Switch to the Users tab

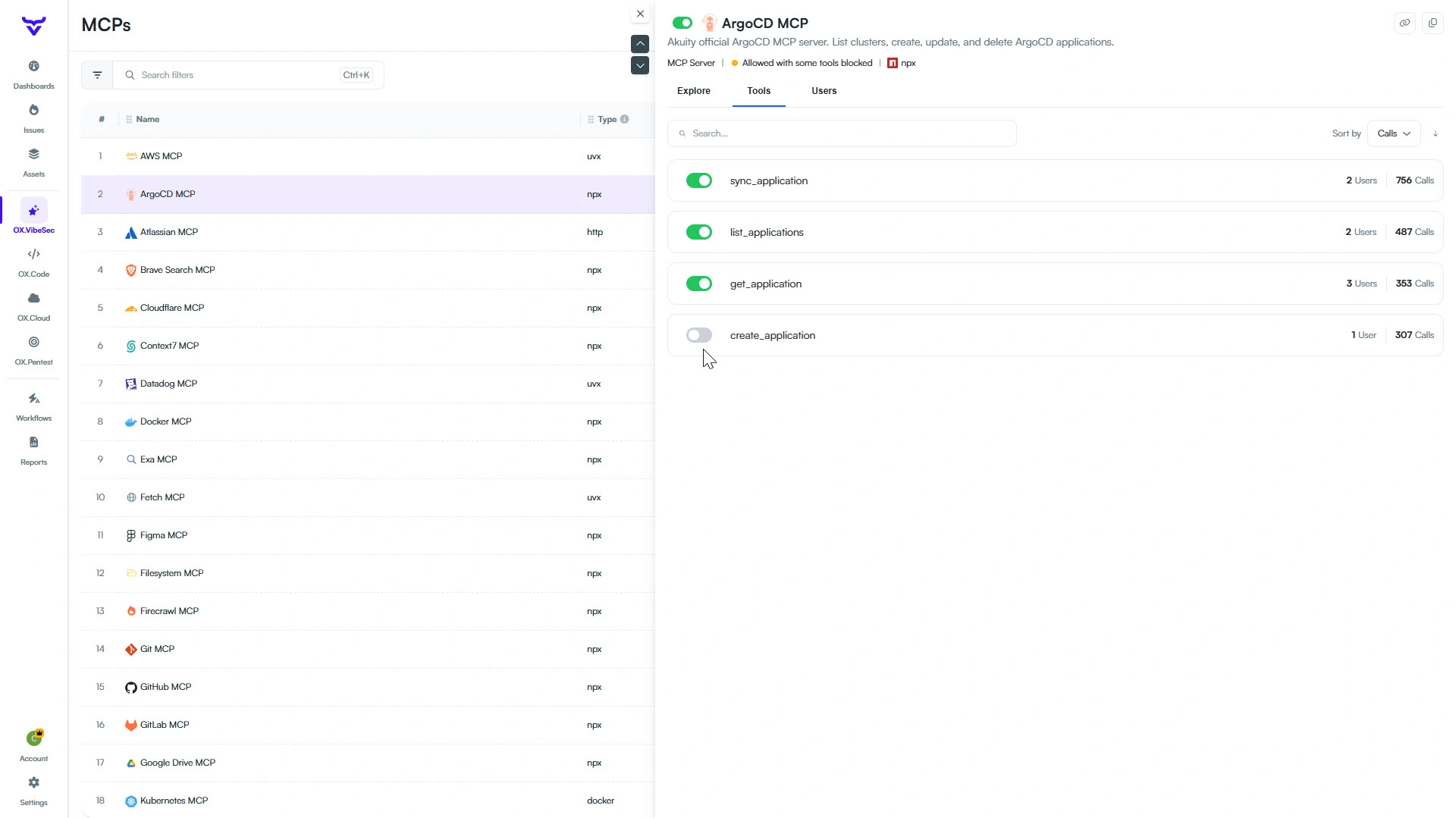click(824, 91)
